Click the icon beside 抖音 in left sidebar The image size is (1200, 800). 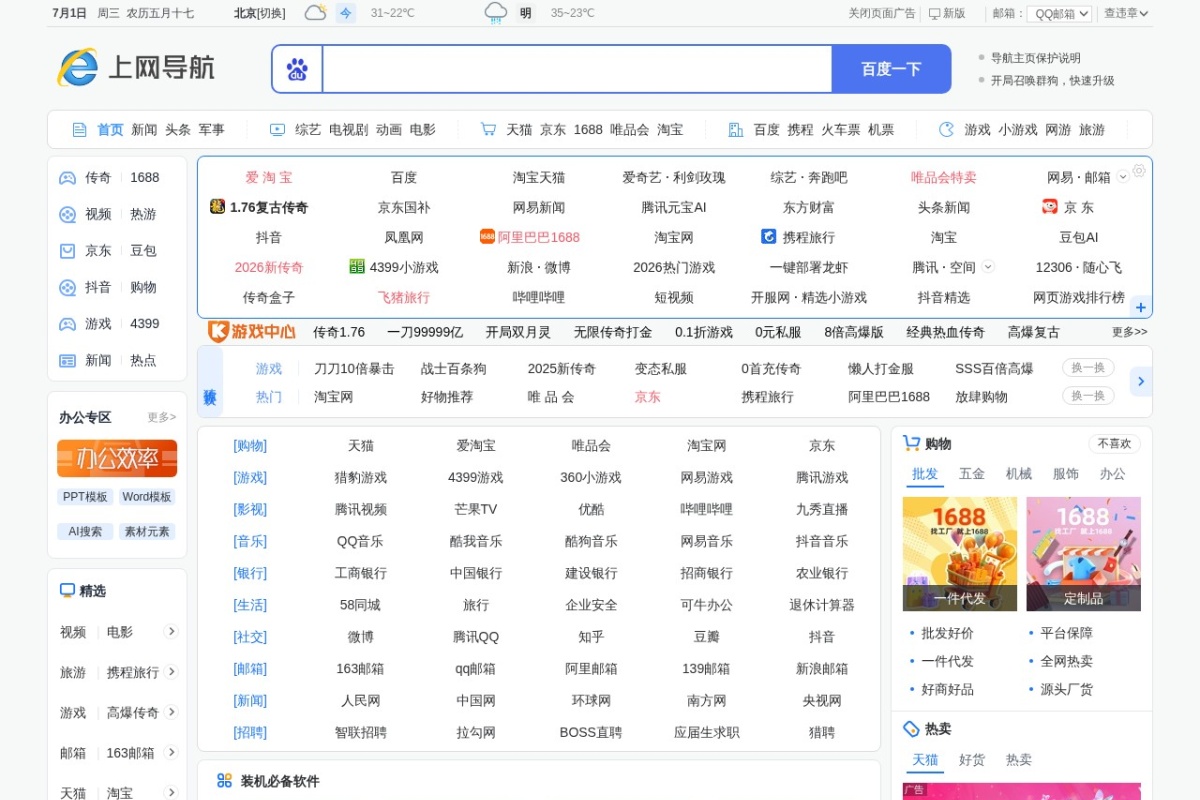pyautogui.click(x=67, y=288)
